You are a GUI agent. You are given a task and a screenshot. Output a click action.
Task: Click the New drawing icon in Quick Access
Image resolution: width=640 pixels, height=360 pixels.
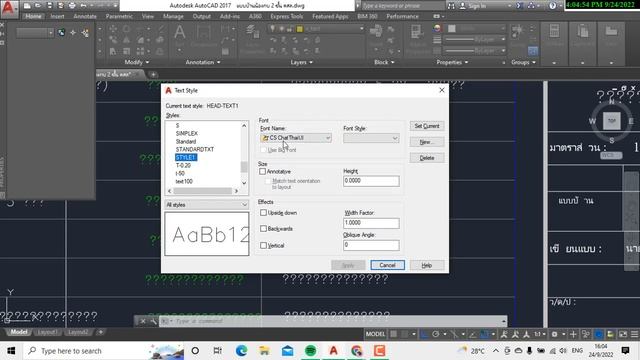click(27, 6)
